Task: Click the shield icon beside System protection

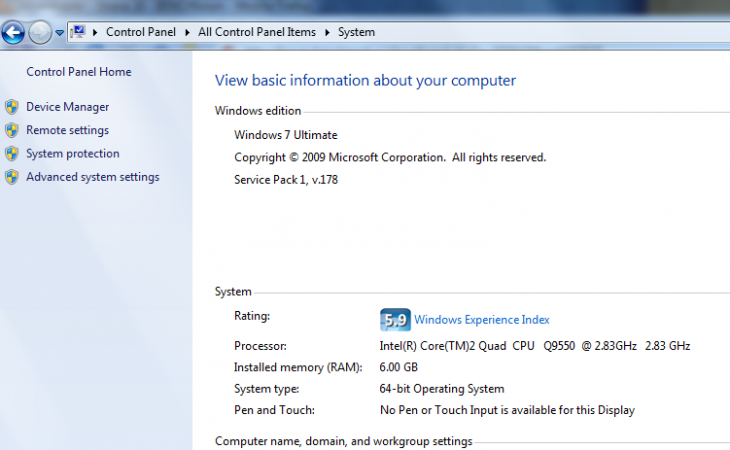Action: coord(12,154)
